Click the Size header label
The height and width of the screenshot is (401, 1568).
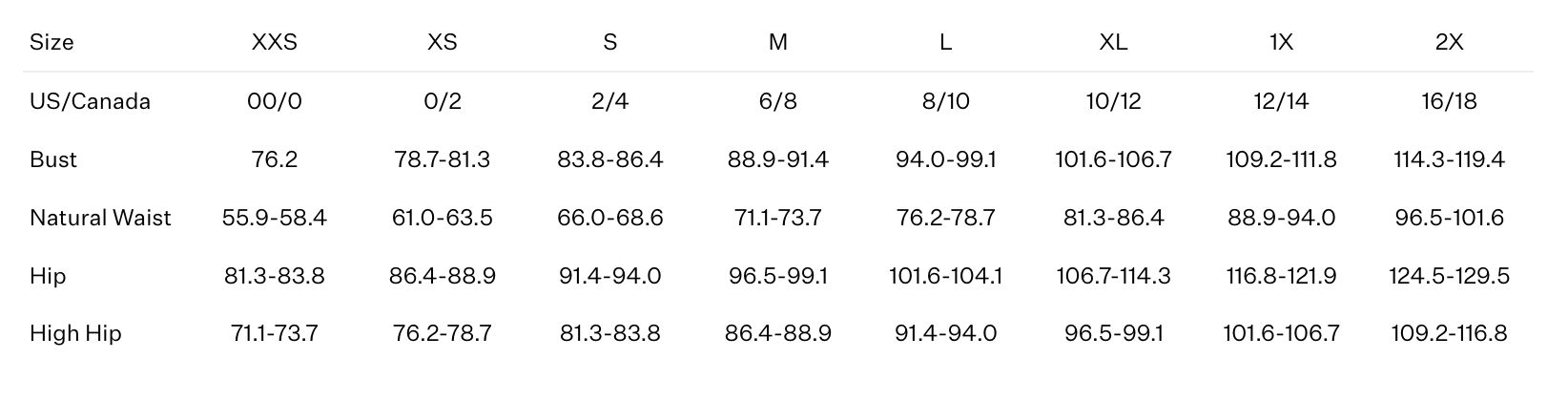(52, 43)
